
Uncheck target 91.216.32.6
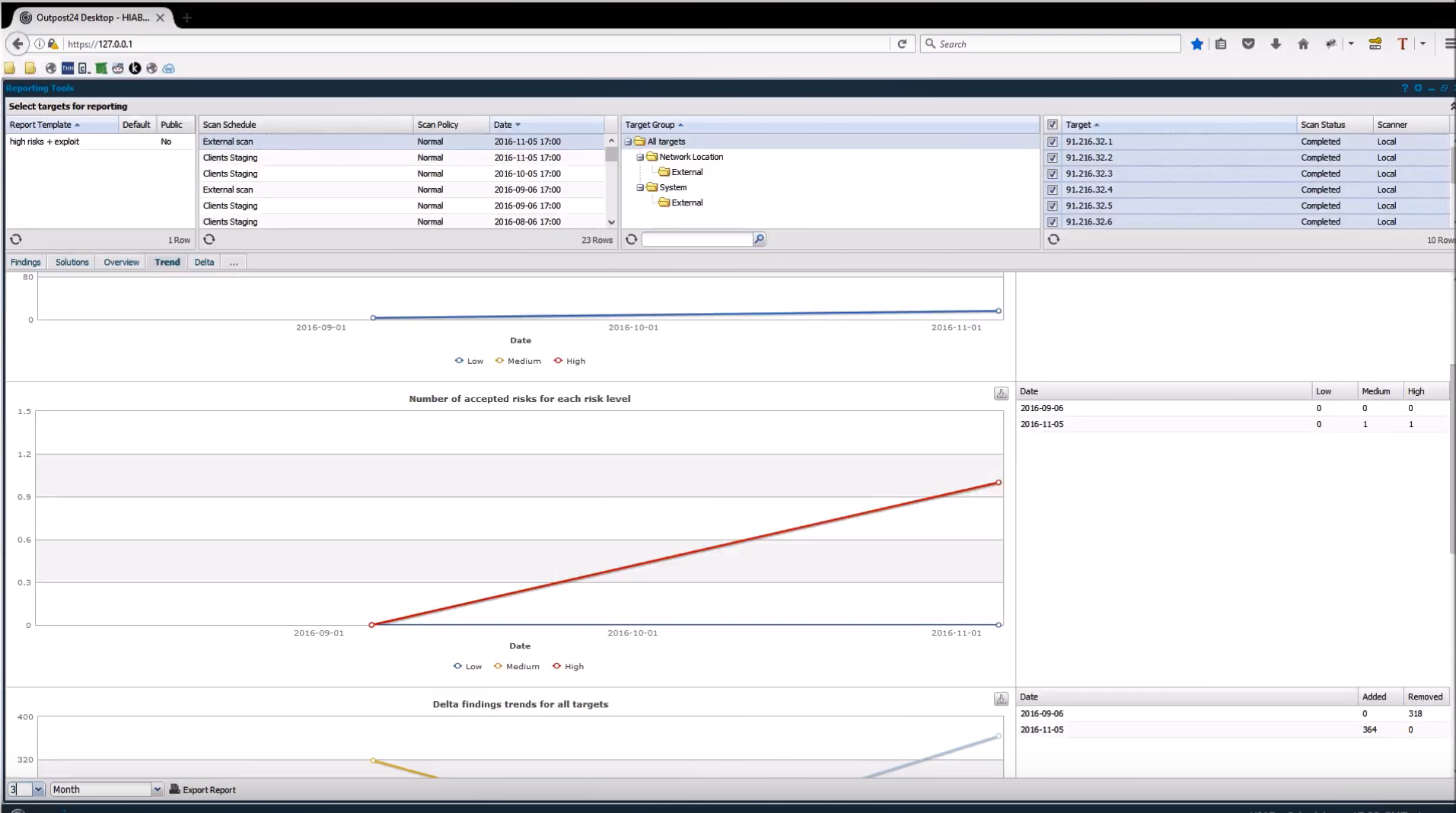[x=1053, y=222]
